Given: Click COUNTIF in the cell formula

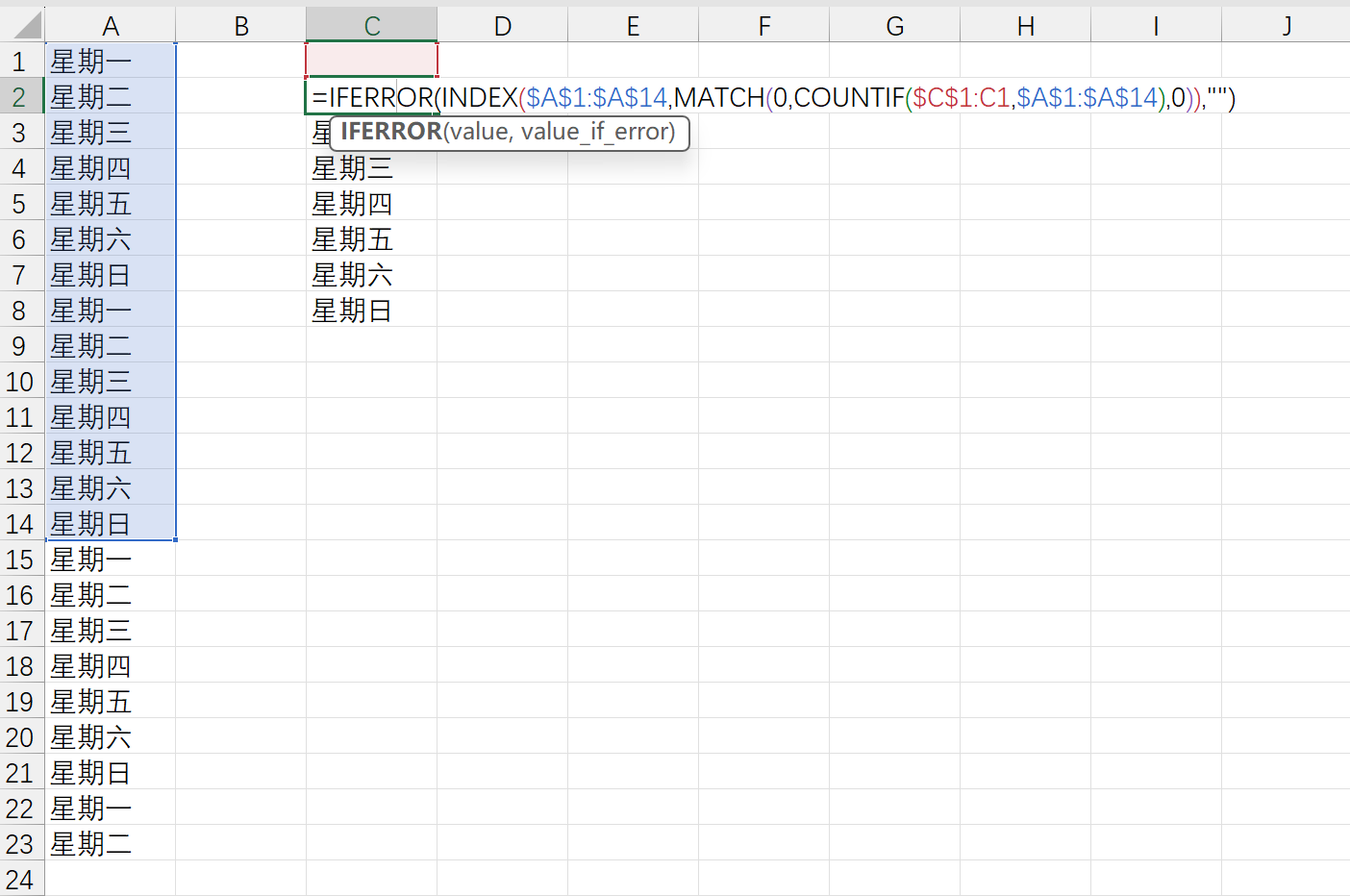Looking at the screenshot, I should click(850, 97).
